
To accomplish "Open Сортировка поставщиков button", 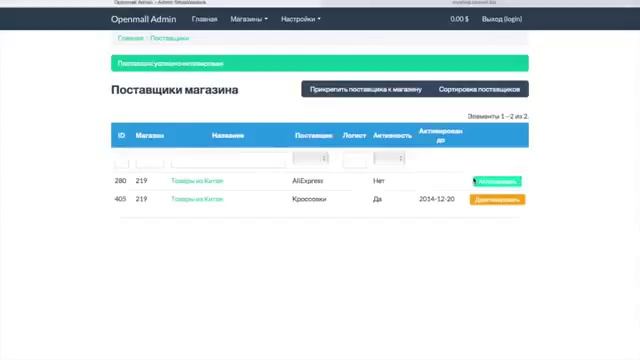I will coord(479,89).
